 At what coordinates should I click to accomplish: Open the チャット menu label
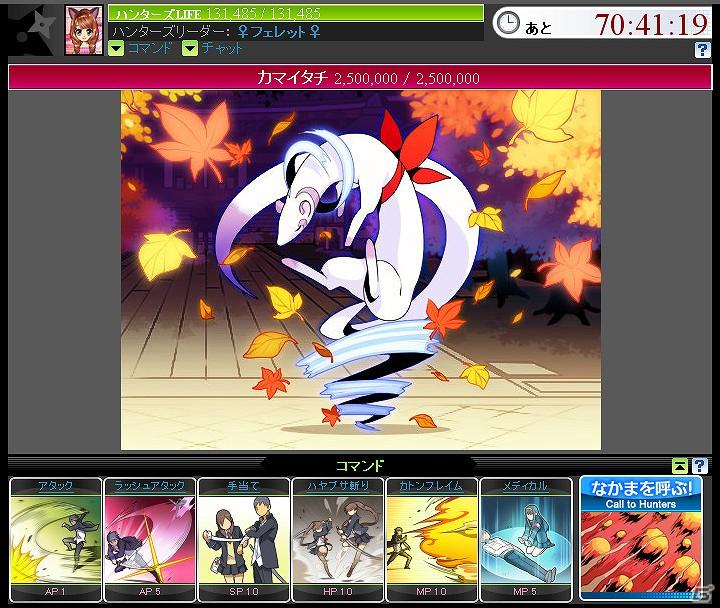pyautogui.click(x=221, y=48)
